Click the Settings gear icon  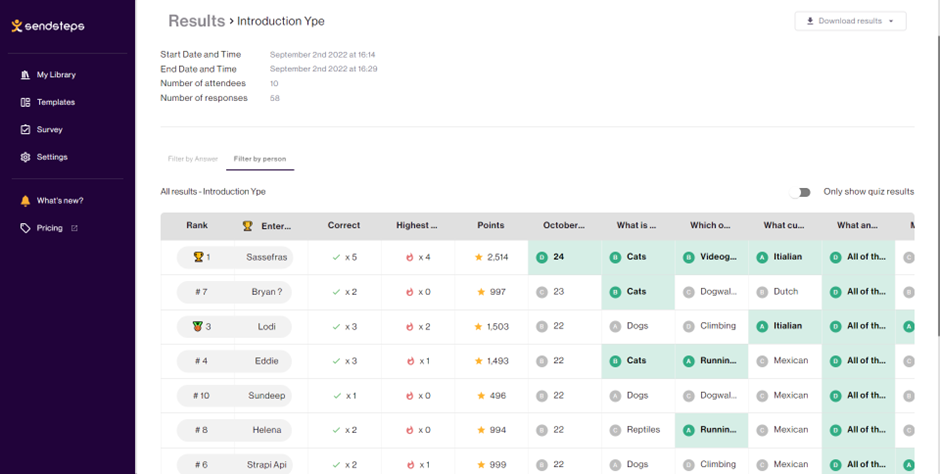pos(25,157)
